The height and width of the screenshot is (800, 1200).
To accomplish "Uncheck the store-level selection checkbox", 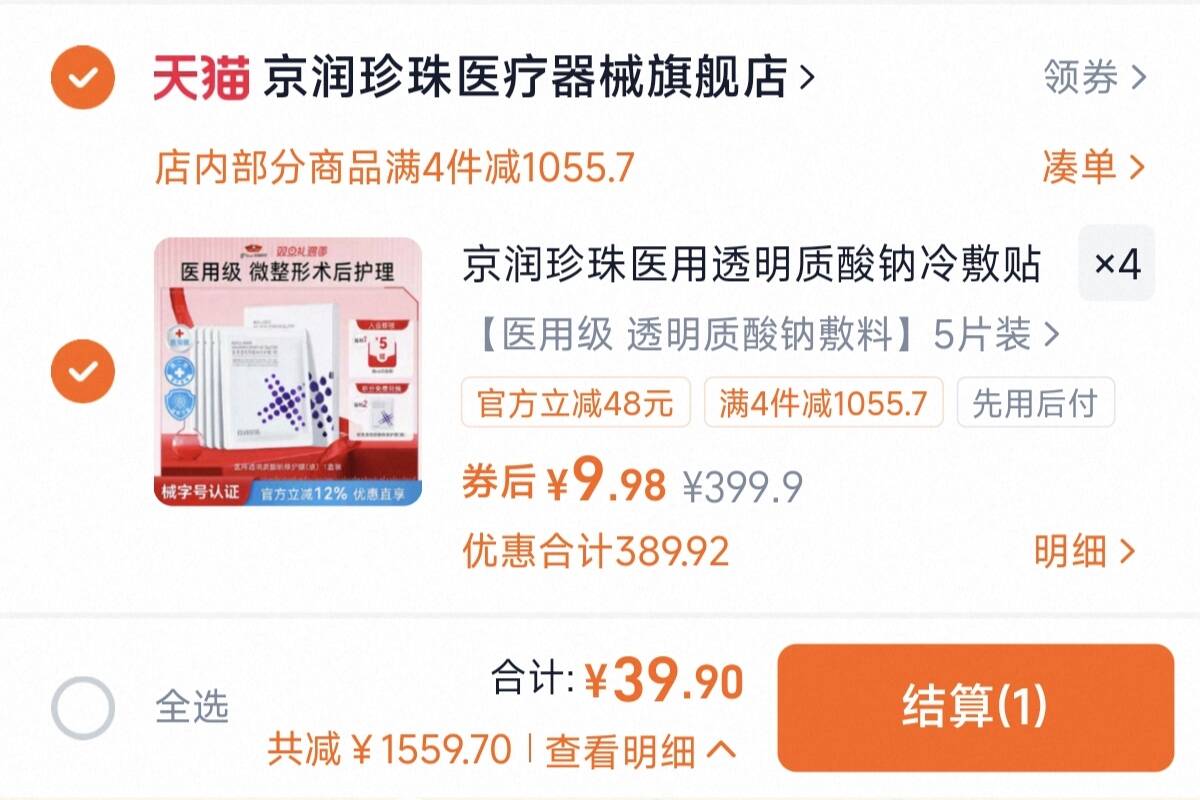I will [83, 76].
